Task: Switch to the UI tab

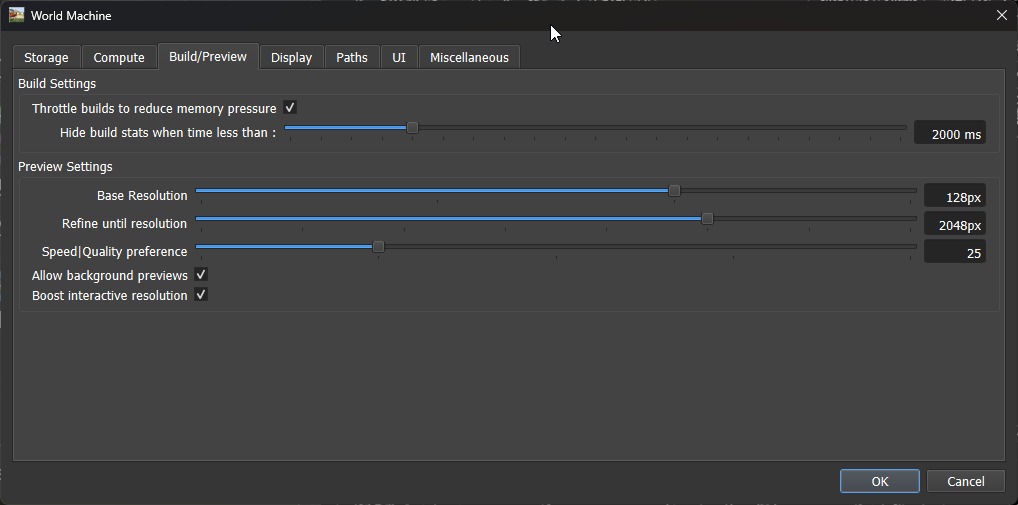Action: pos(399,58)
